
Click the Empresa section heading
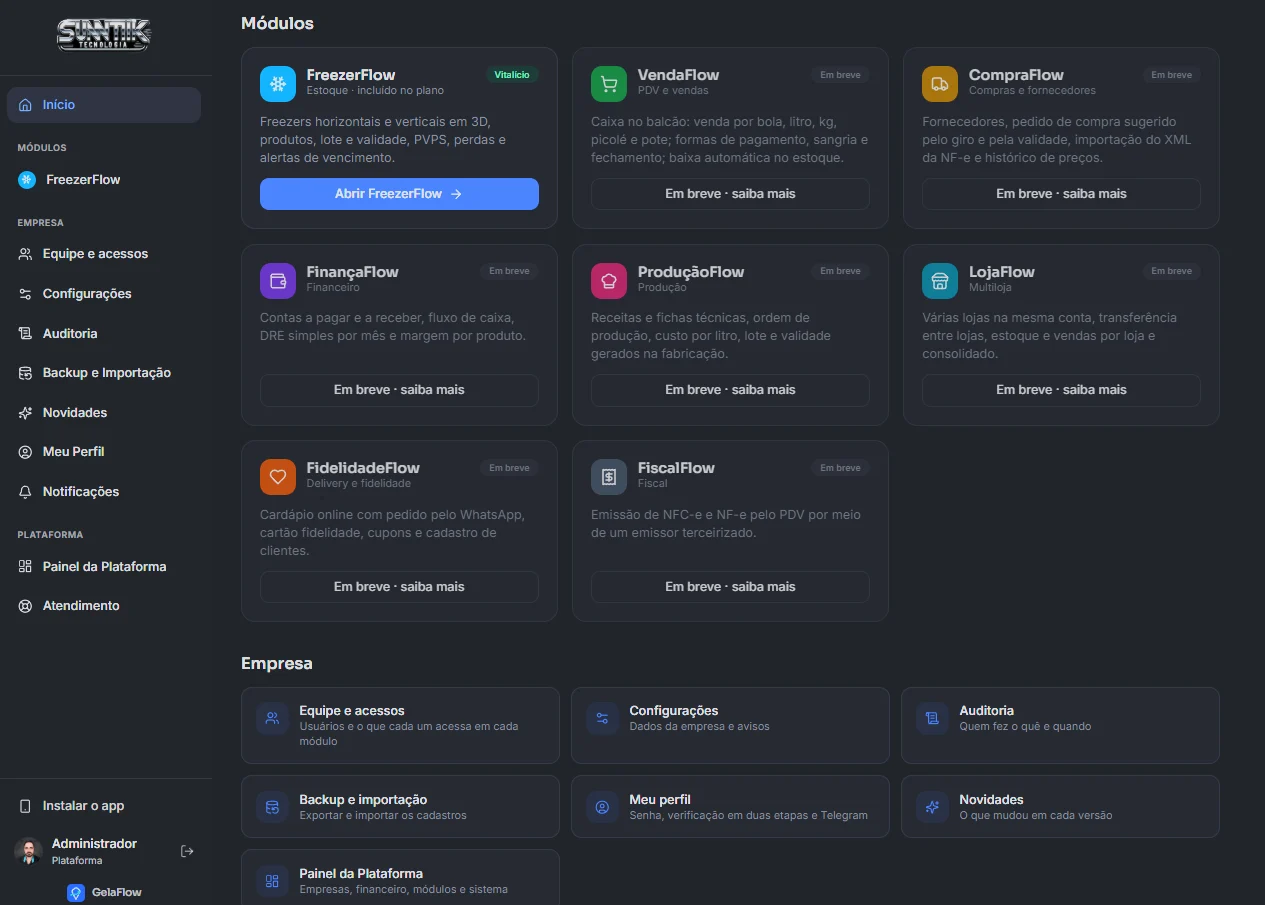coord(277,664)
